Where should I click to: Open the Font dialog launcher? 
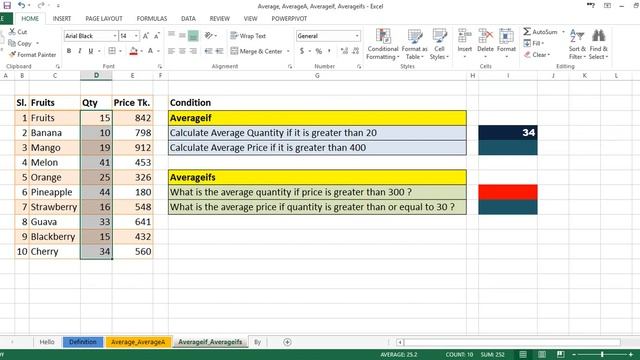pos(160,66)
